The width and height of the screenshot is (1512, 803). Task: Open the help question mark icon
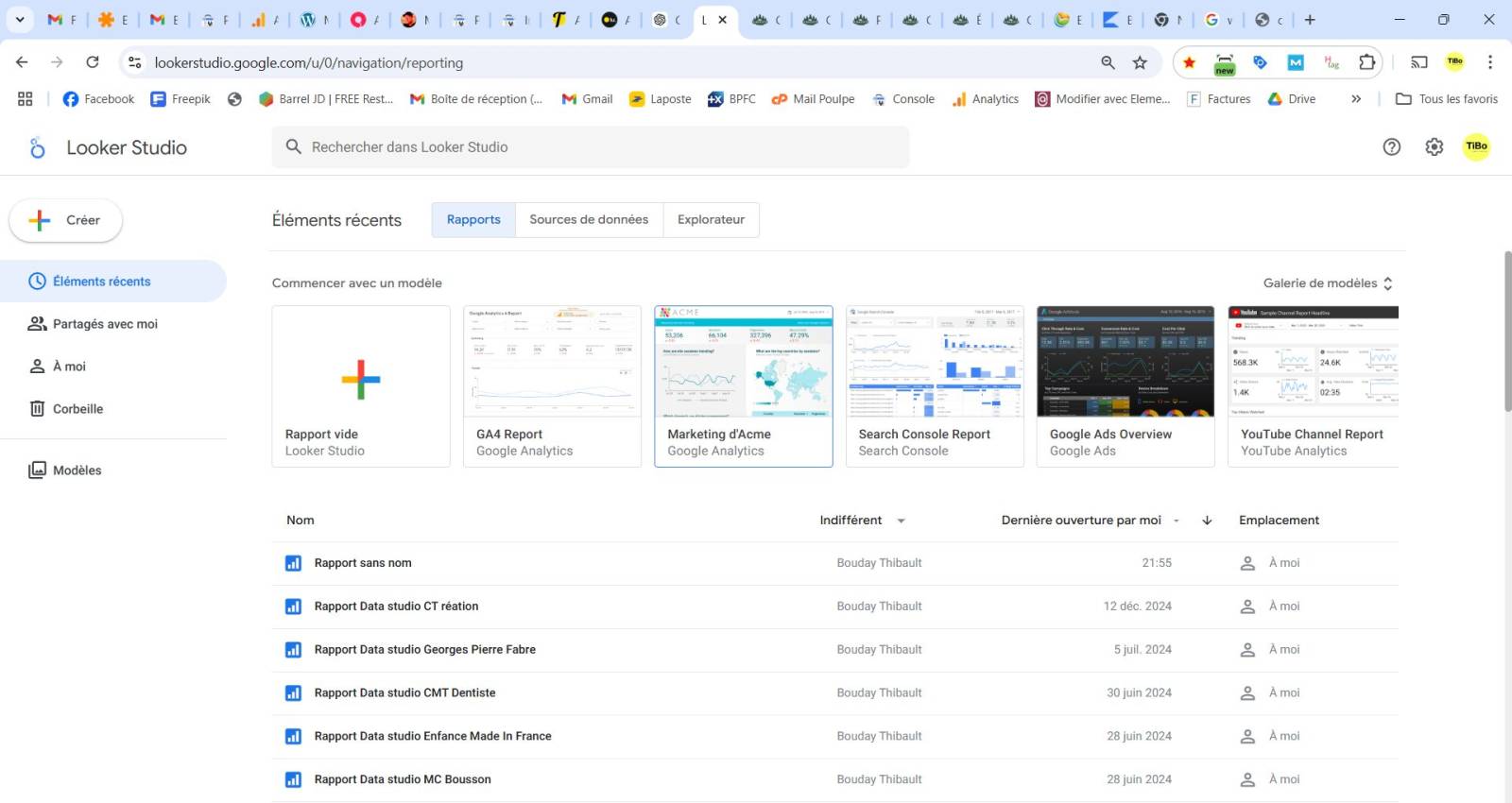pos(1391,146)
